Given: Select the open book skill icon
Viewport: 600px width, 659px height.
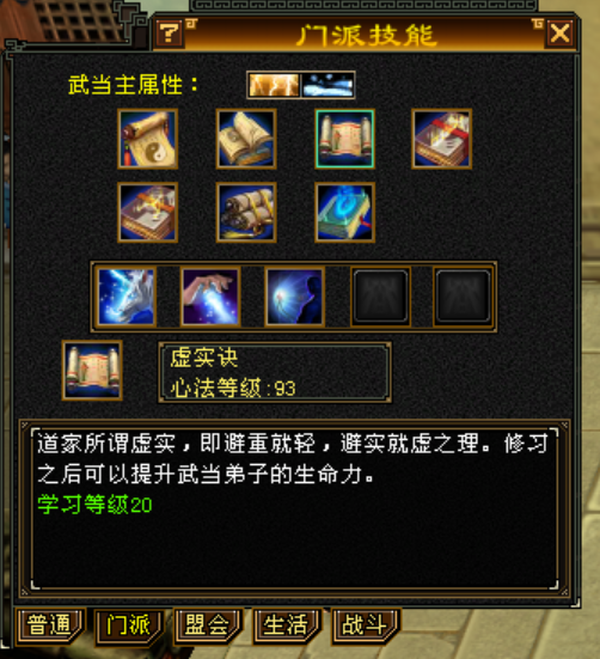Looking at the screenshot, I should pos(246,139).
